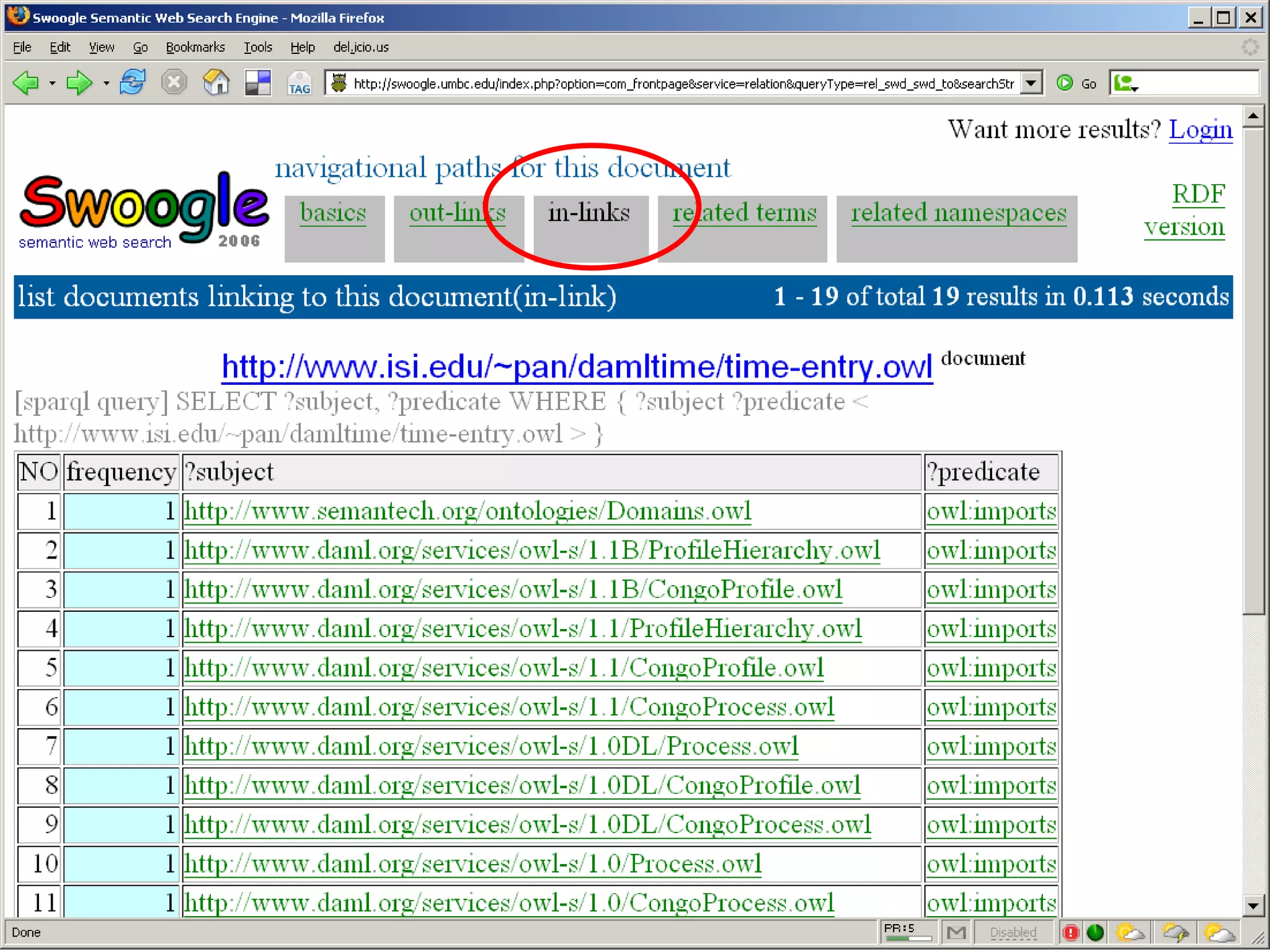Click the vertical scrollbar down arrow
This screenshot has height=952, width=1270.
(x=1253, y=906)
